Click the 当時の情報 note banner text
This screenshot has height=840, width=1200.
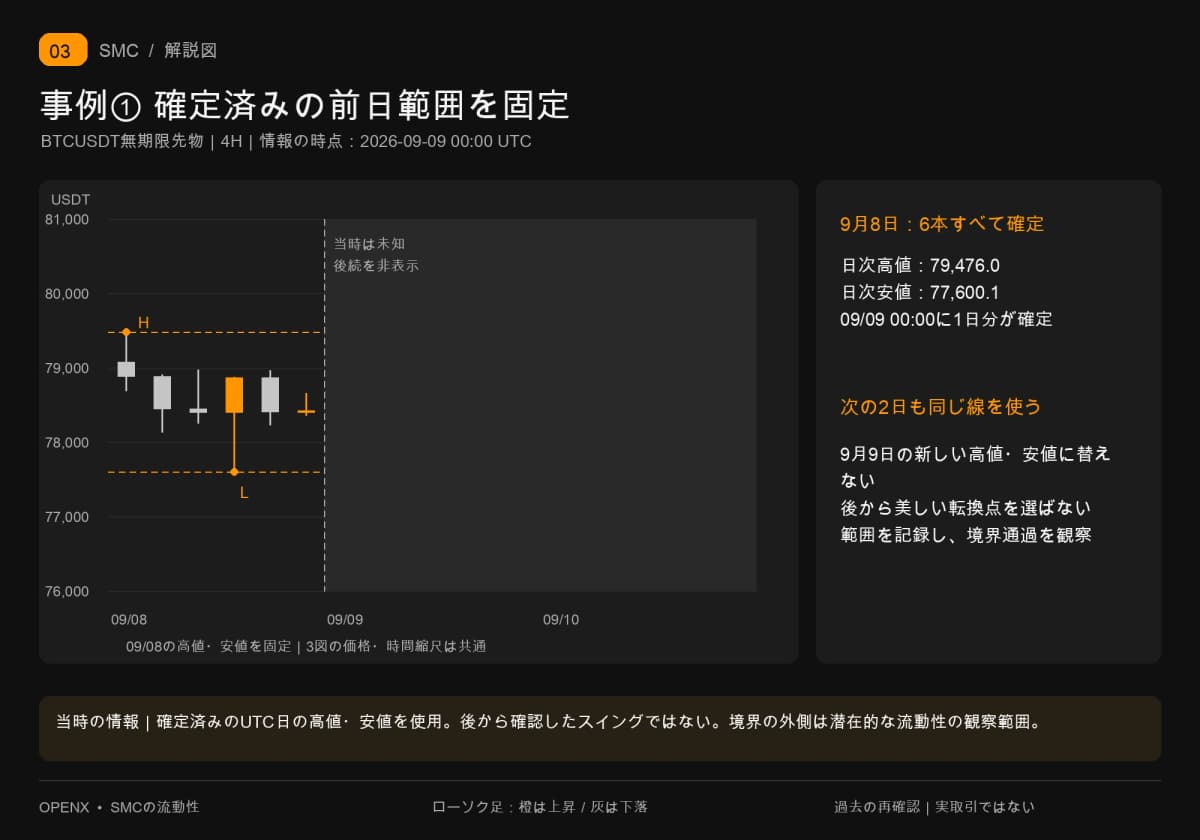[x=548, y=721]
